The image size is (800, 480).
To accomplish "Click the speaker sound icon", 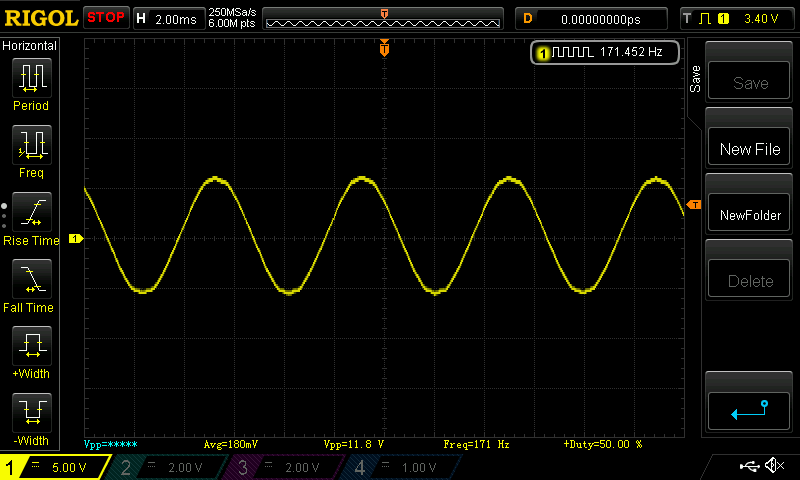I will [x=773, y=466].
